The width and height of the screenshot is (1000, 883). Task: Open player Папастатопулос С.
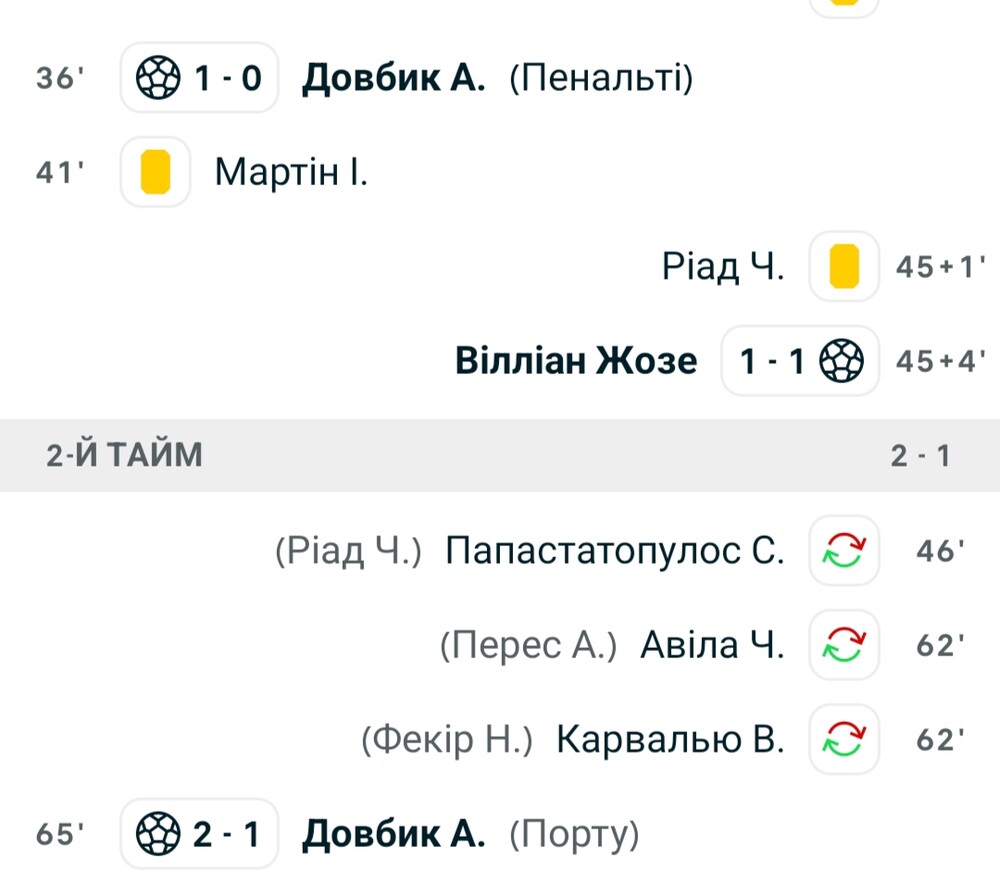615,550
